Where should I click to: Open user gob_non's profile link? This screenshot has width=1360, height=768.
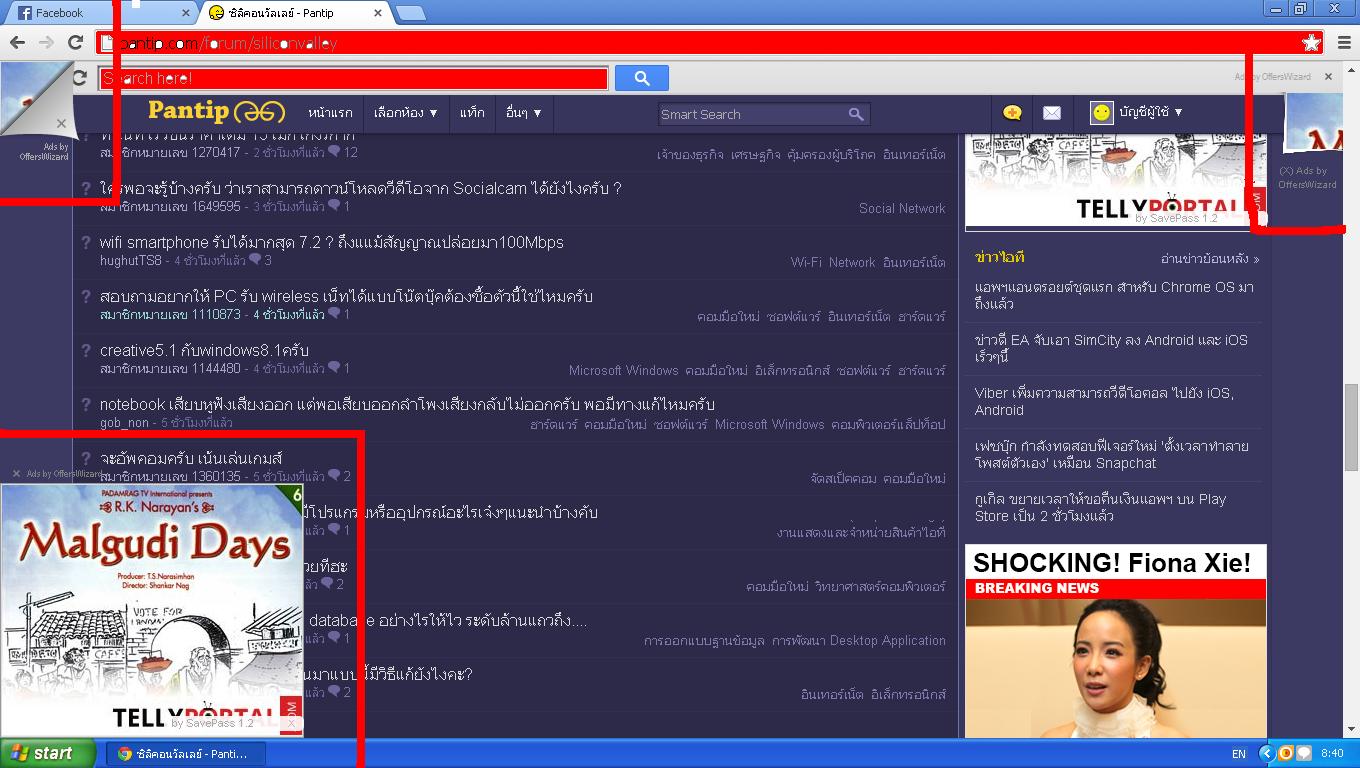[x=124, y=423]
